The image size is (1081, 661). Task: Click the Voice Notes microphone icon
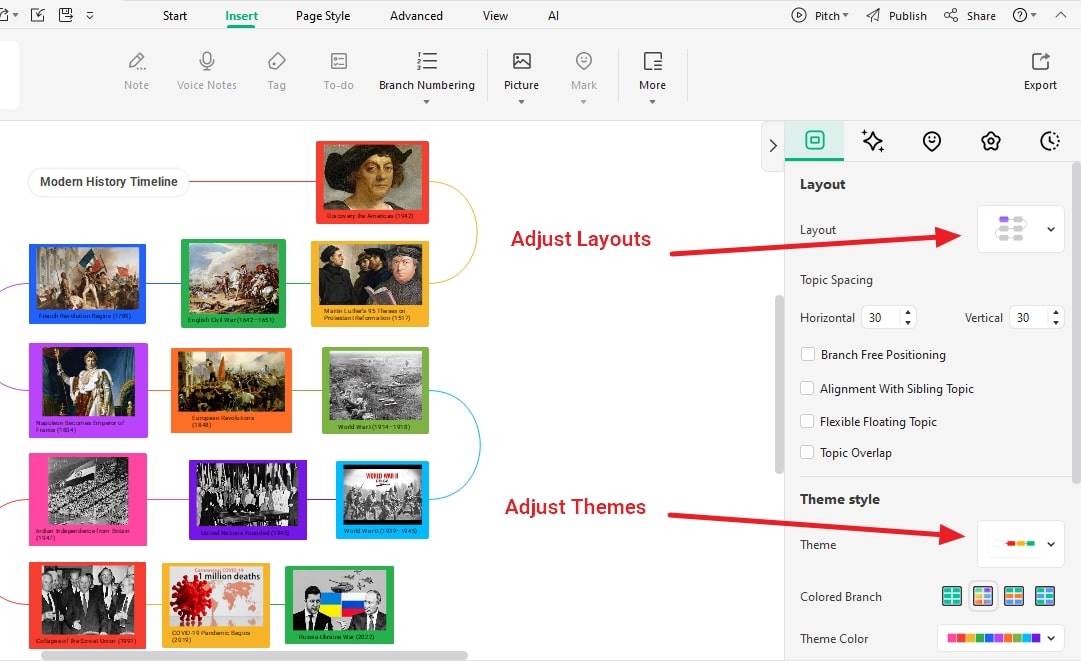(x=206, y=62)
